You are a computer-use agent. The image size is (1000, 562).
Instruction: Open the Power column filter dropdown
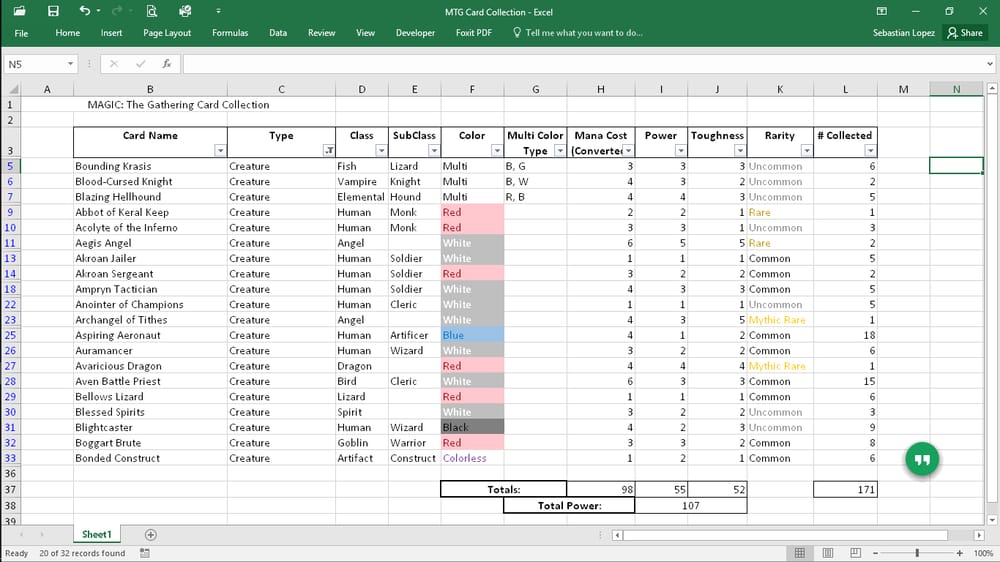click(680, 151)
